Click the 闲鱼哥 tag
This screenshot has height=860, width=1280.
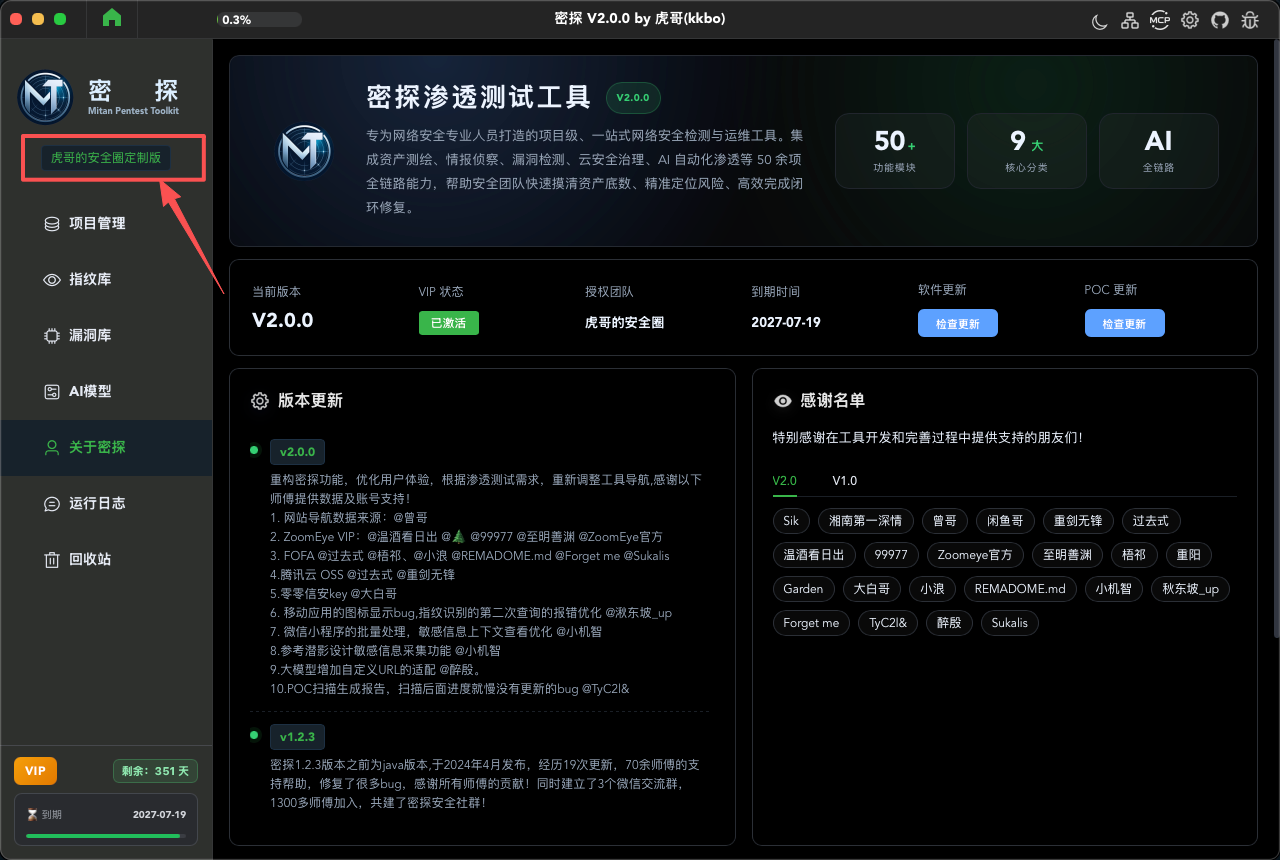pos(1005,521)
